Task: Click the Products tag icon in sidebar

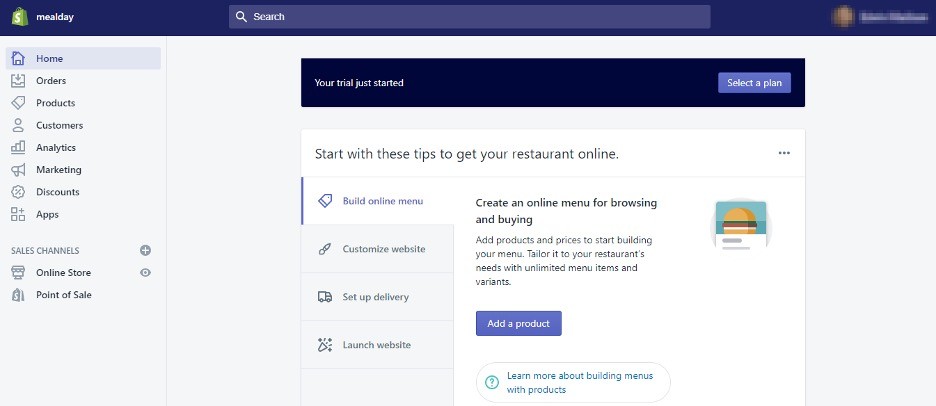Action: (19, 103)
